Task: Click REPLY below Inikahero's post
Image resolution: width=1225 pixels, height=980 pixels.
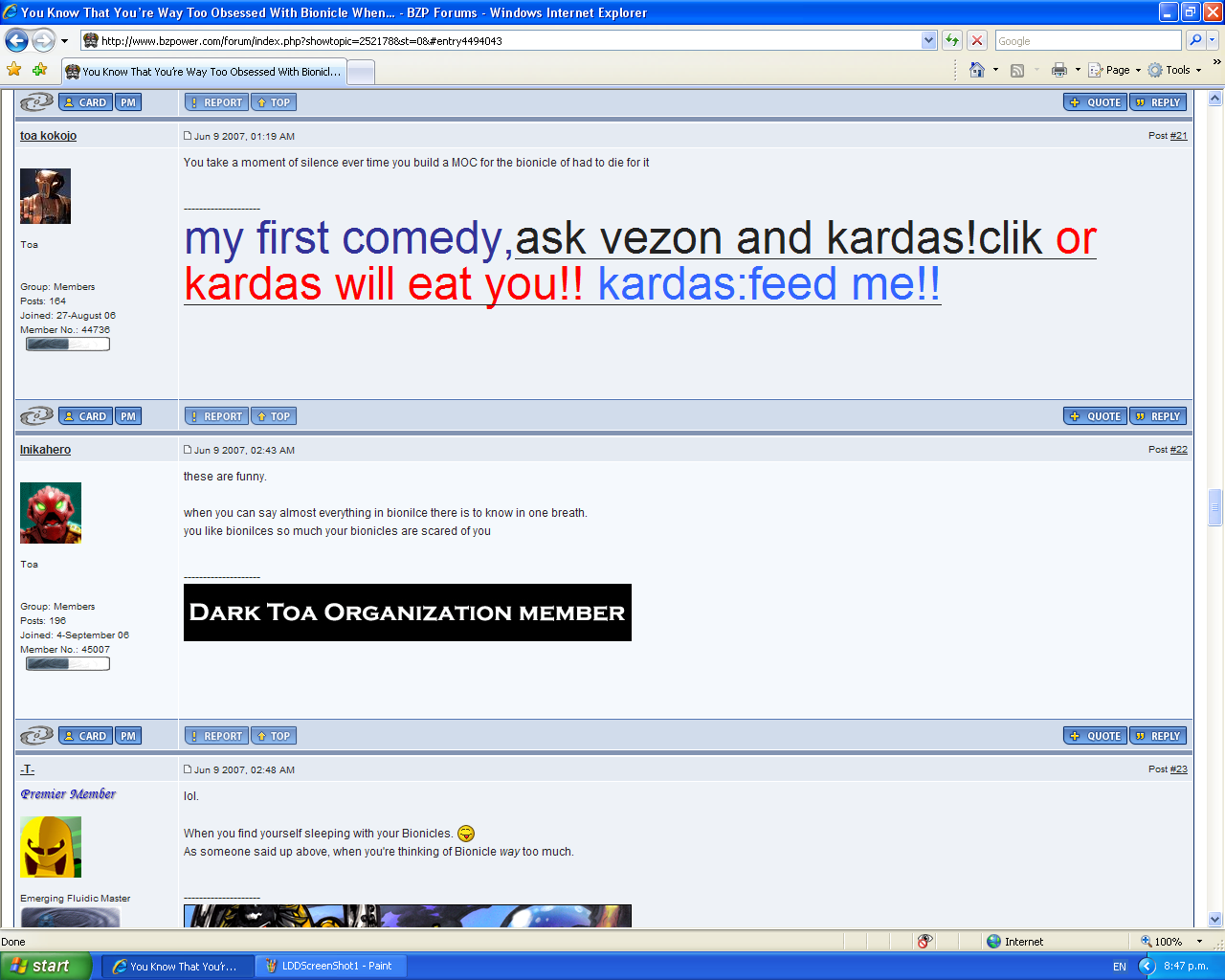Action: tap(1158, 736)
